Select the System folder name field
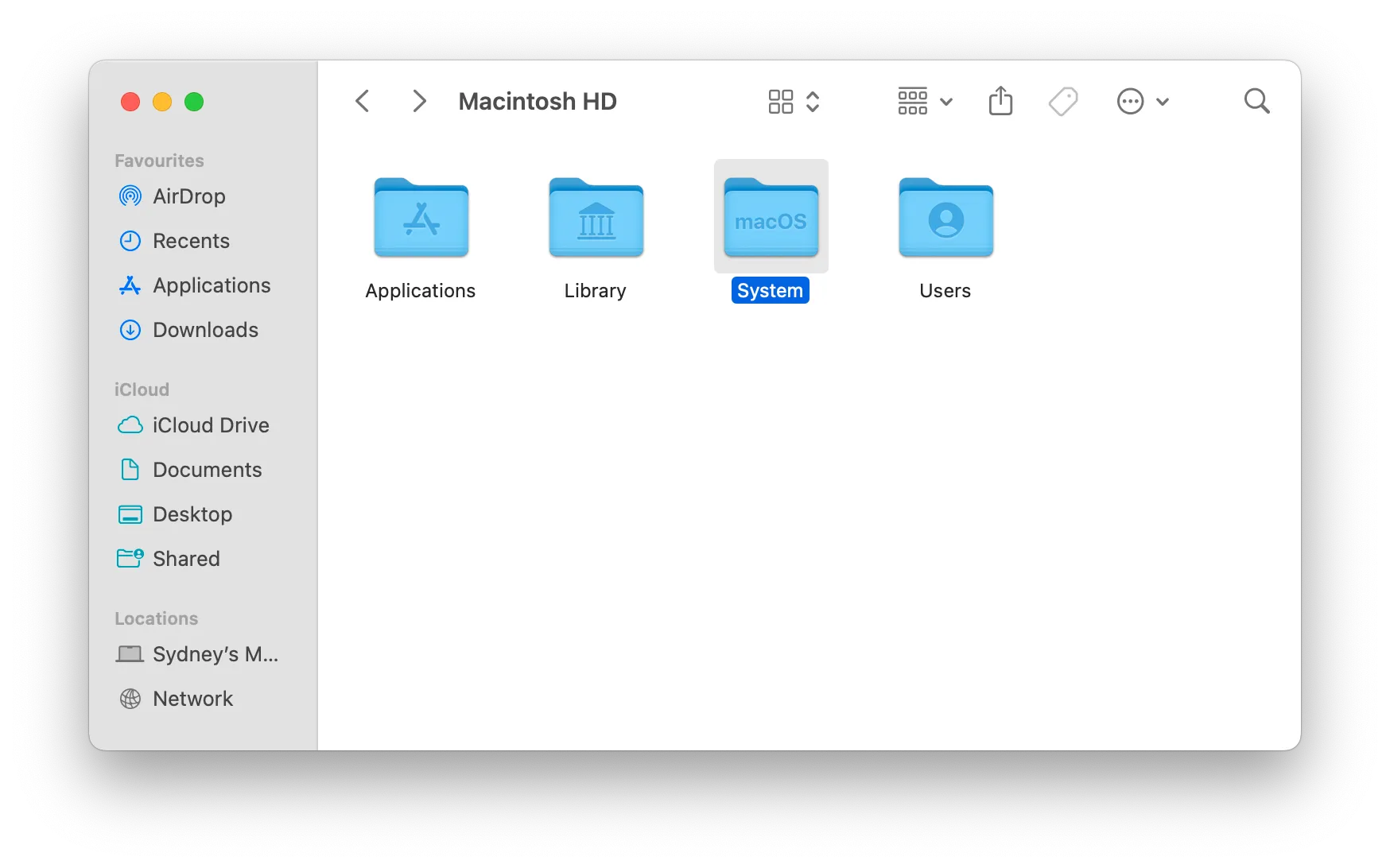The width and height of the screenshot is (1390, 868). [769, 290]
